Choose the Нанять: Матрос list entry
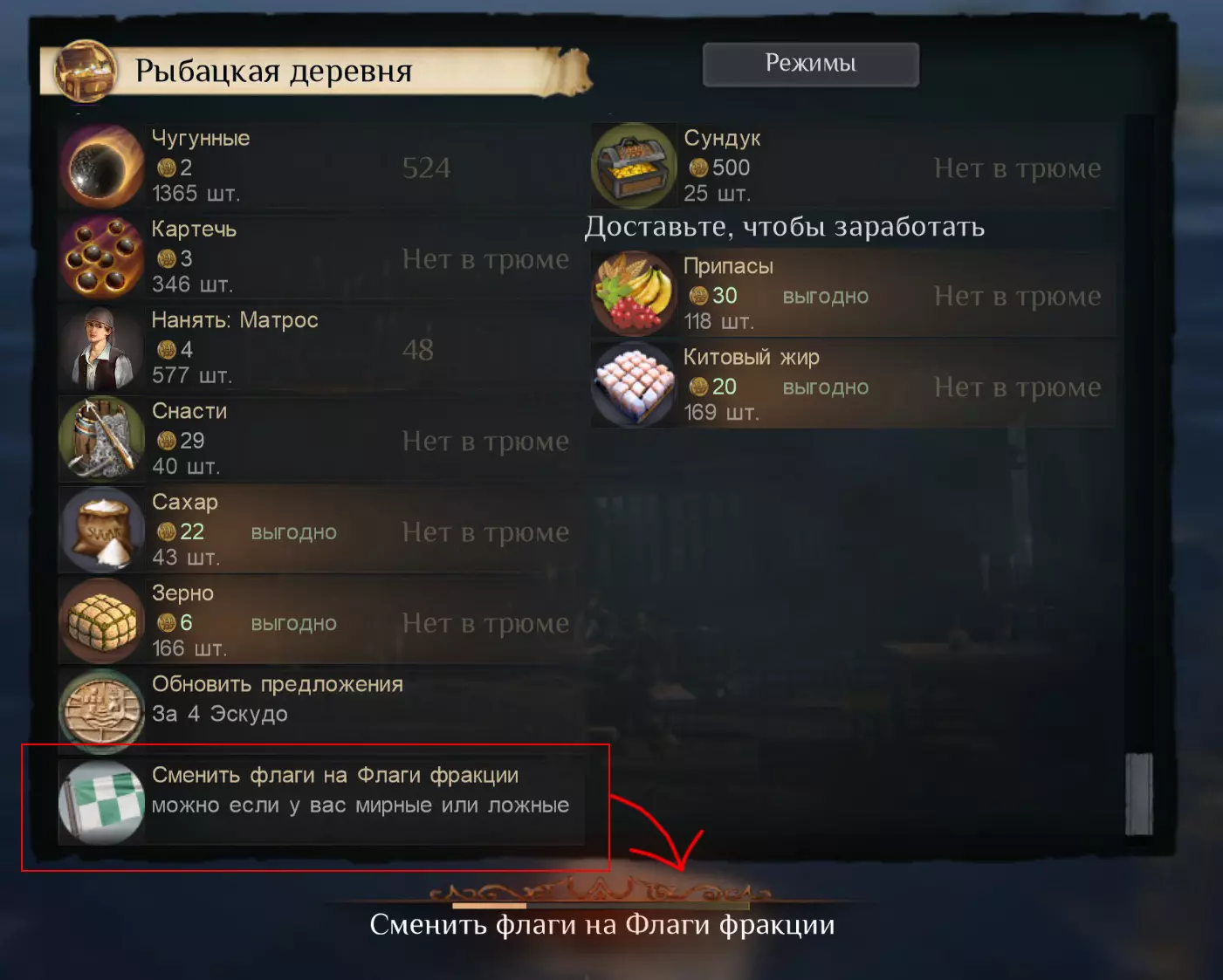The height and width of the screenshot is (980, 1223). tap(321, 348)
